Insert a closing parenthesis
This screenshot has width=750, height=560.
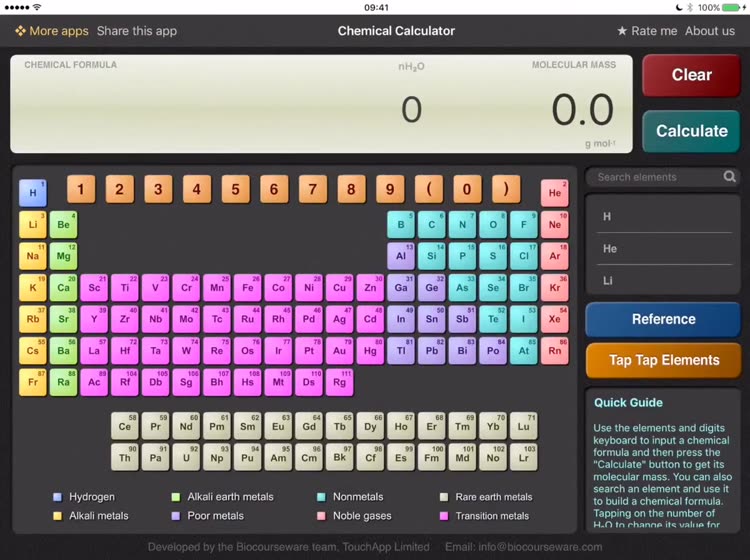506,189
